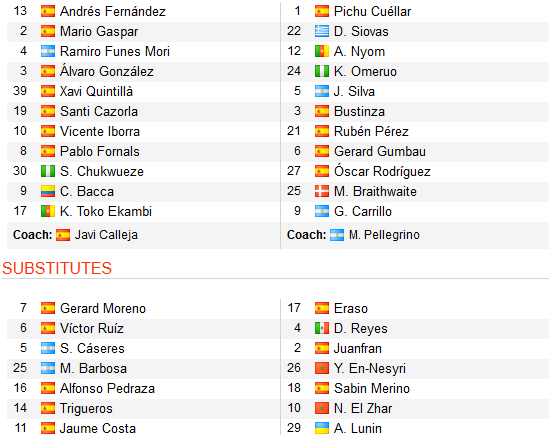Click the Moroccan flag next to Y. En-Nesyri
The height and width of the screenshot is (435, 550).
pos(322,368)
